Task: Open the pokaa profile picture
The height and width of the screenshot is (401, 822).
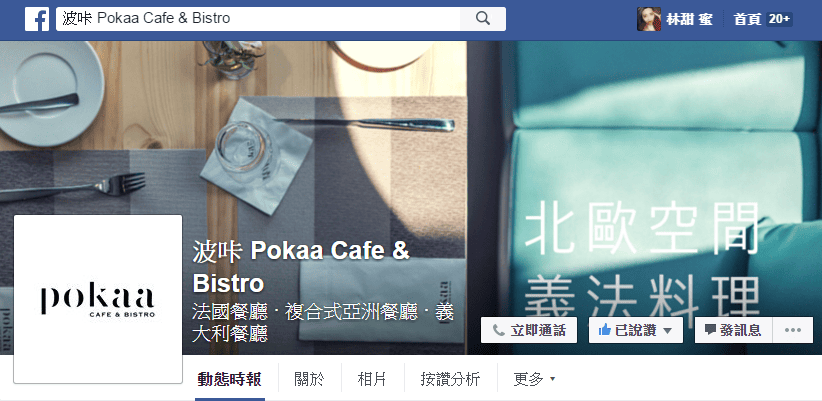Action: [x=98, y=299]
